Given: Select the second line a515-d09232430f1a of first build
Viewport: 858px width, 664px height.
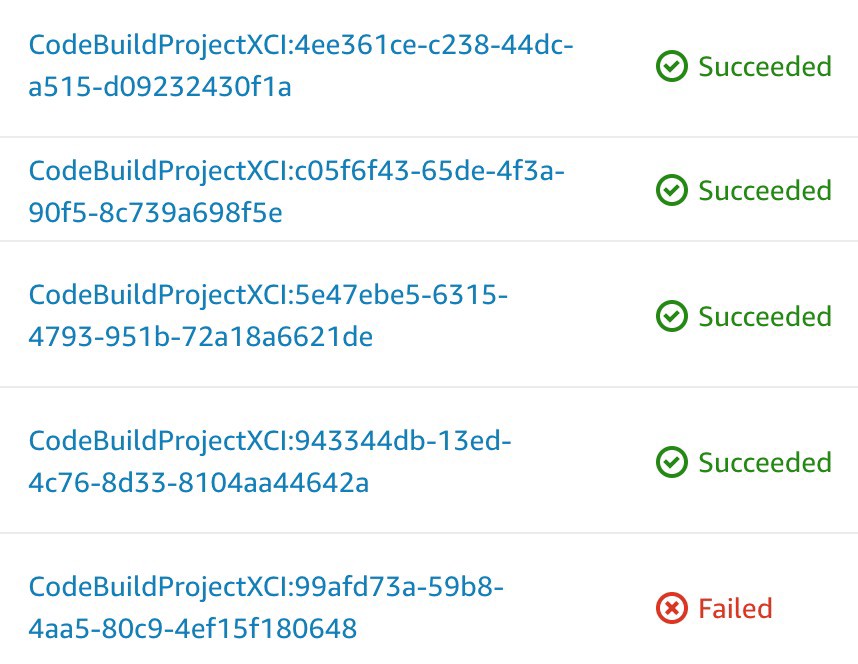Looking at the screenshot, I should [x=160, y=86].
